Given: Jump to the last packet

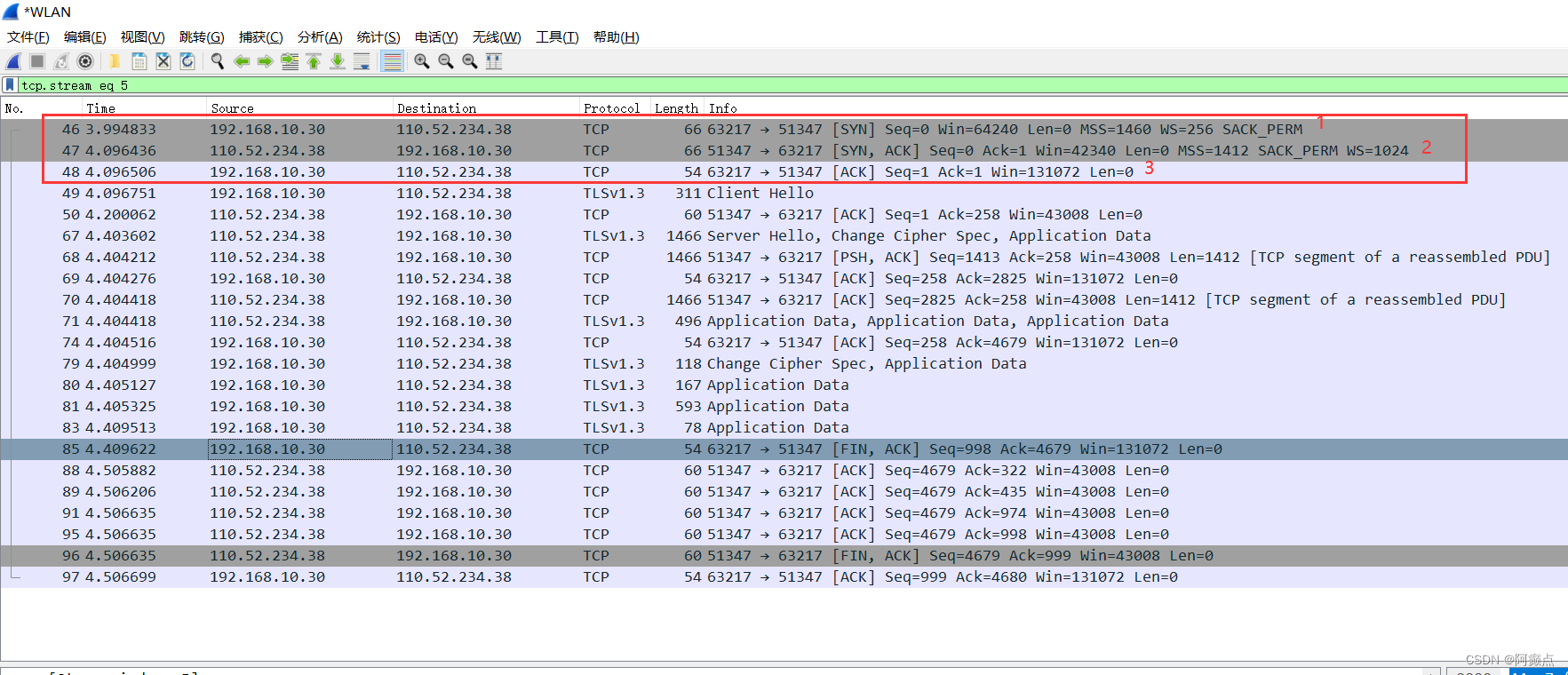Looking at the screenshot, I should (338, 61).
